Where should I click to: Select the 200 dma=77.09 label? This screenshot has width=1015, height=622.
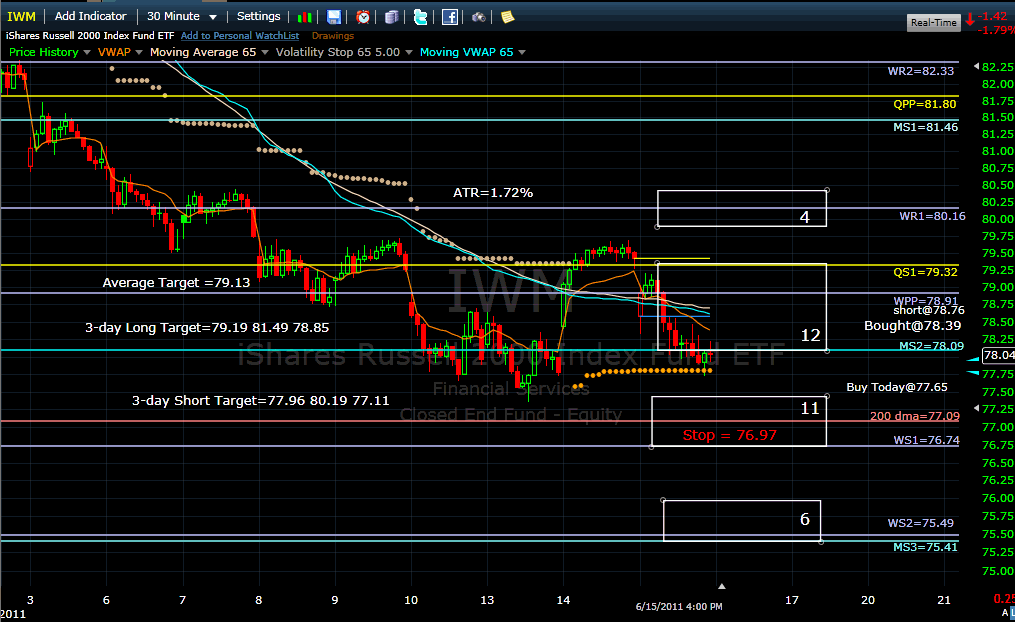click(915, 416)
